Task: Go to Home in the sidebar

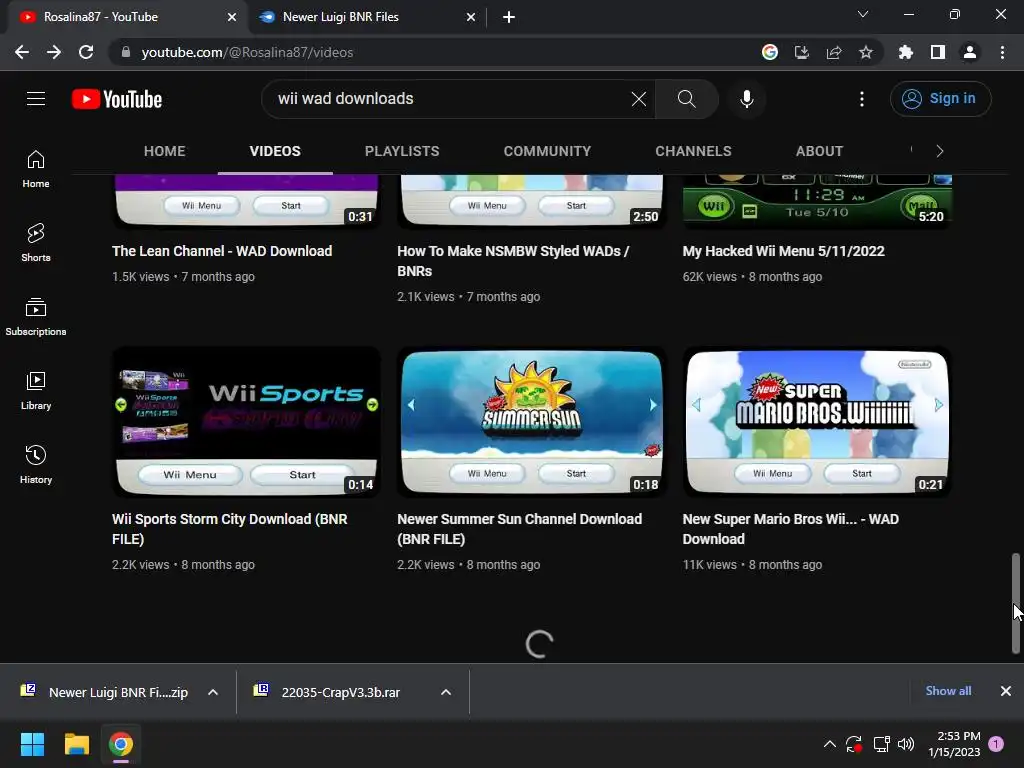Action: click(x=36, y=169)
